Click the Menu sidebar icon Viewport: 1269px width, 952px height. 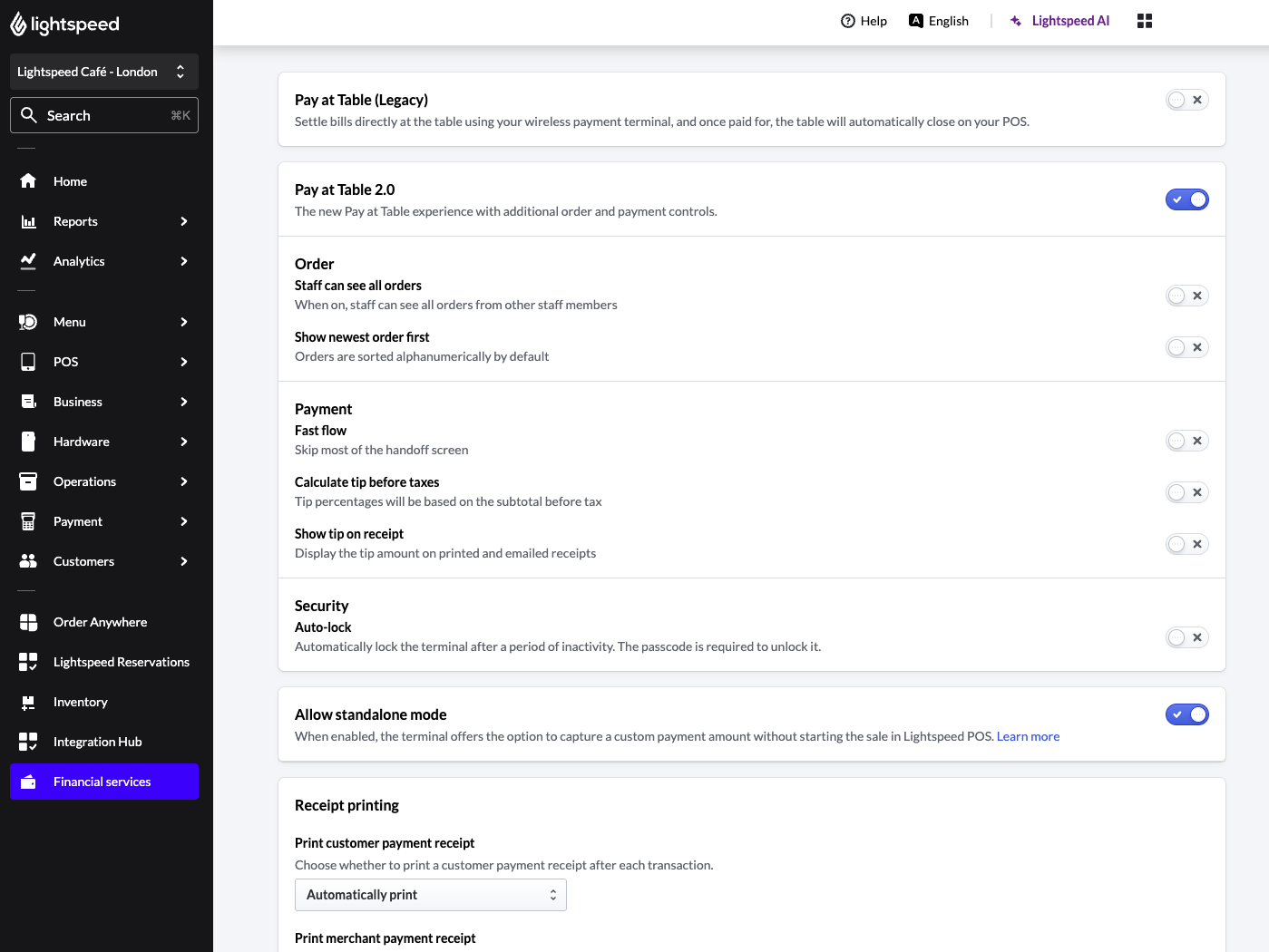click(x=28, y=322)
